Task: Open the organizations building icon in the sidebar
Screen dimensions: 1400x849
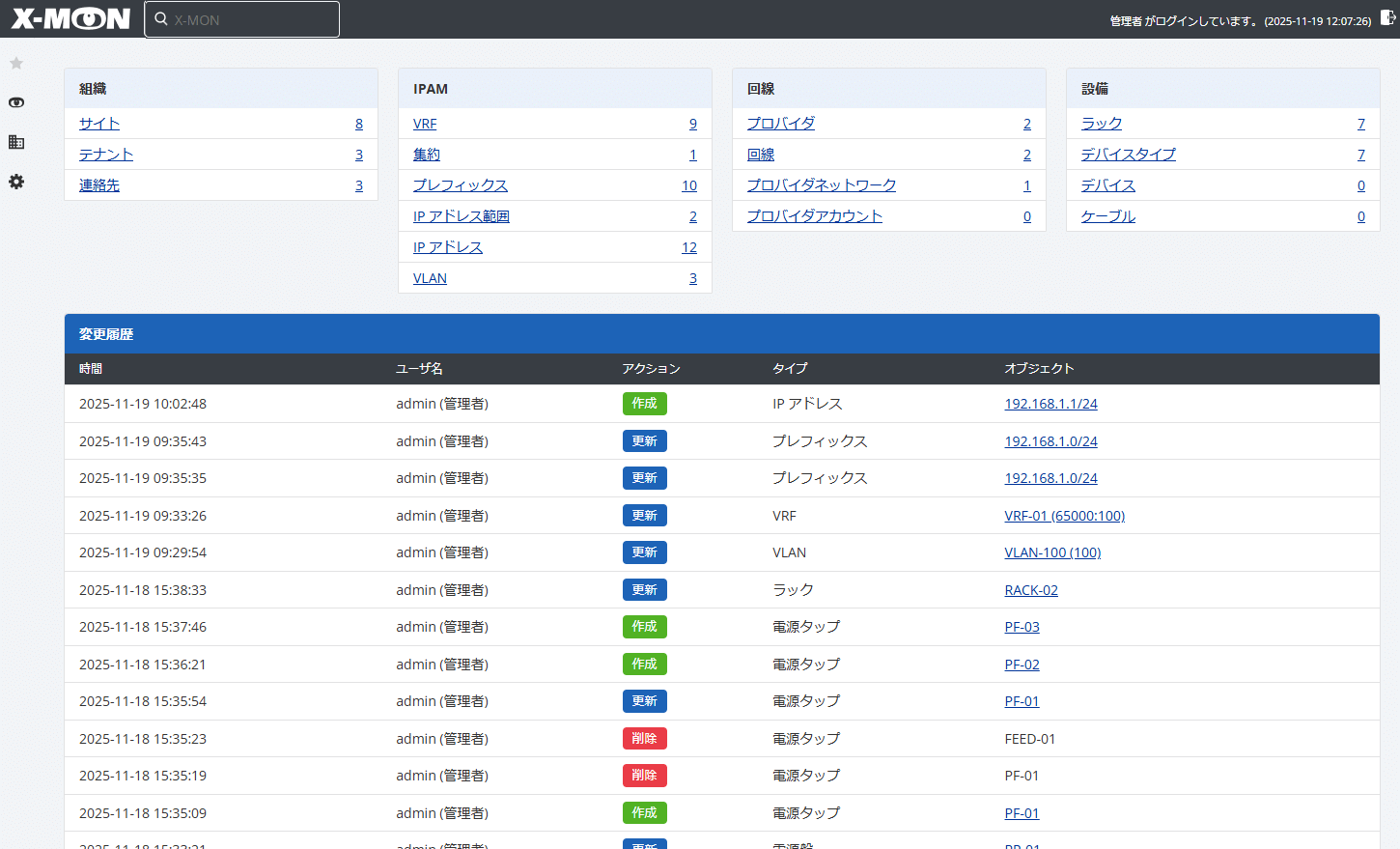Action: pyautogui.click(x=15, y=142)
